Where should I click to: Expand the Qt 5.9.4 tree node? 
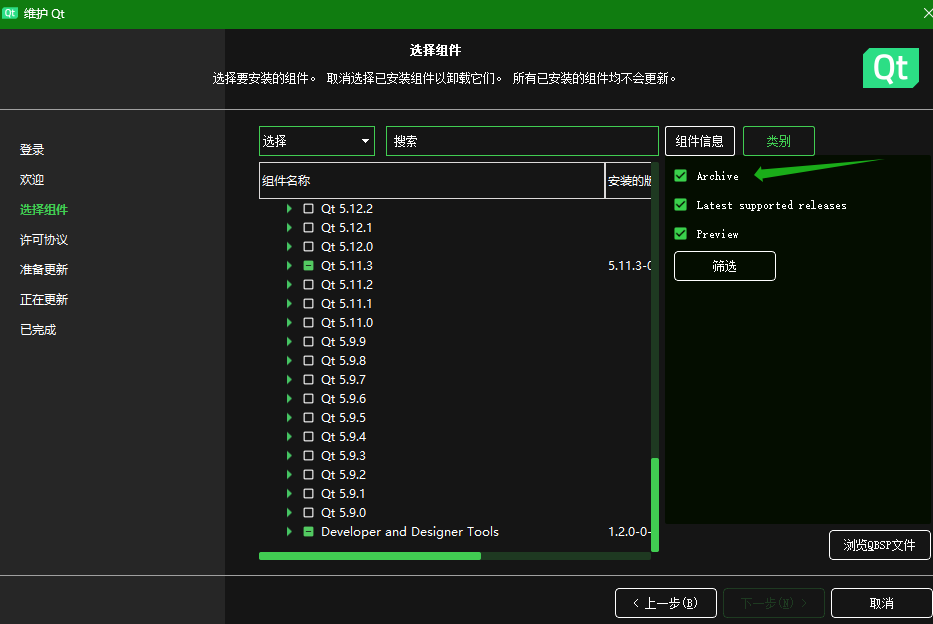tap(289, 437)
